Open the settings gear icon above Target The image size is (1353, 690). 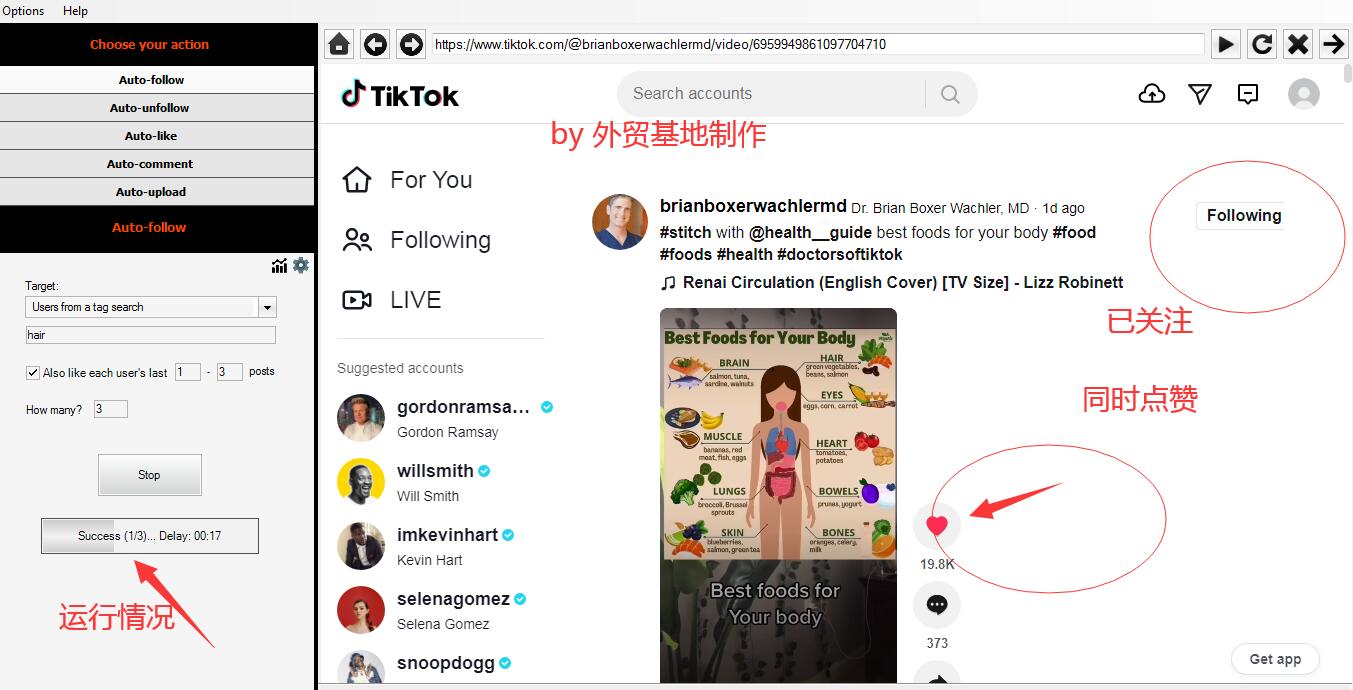(x=301, y=265)
